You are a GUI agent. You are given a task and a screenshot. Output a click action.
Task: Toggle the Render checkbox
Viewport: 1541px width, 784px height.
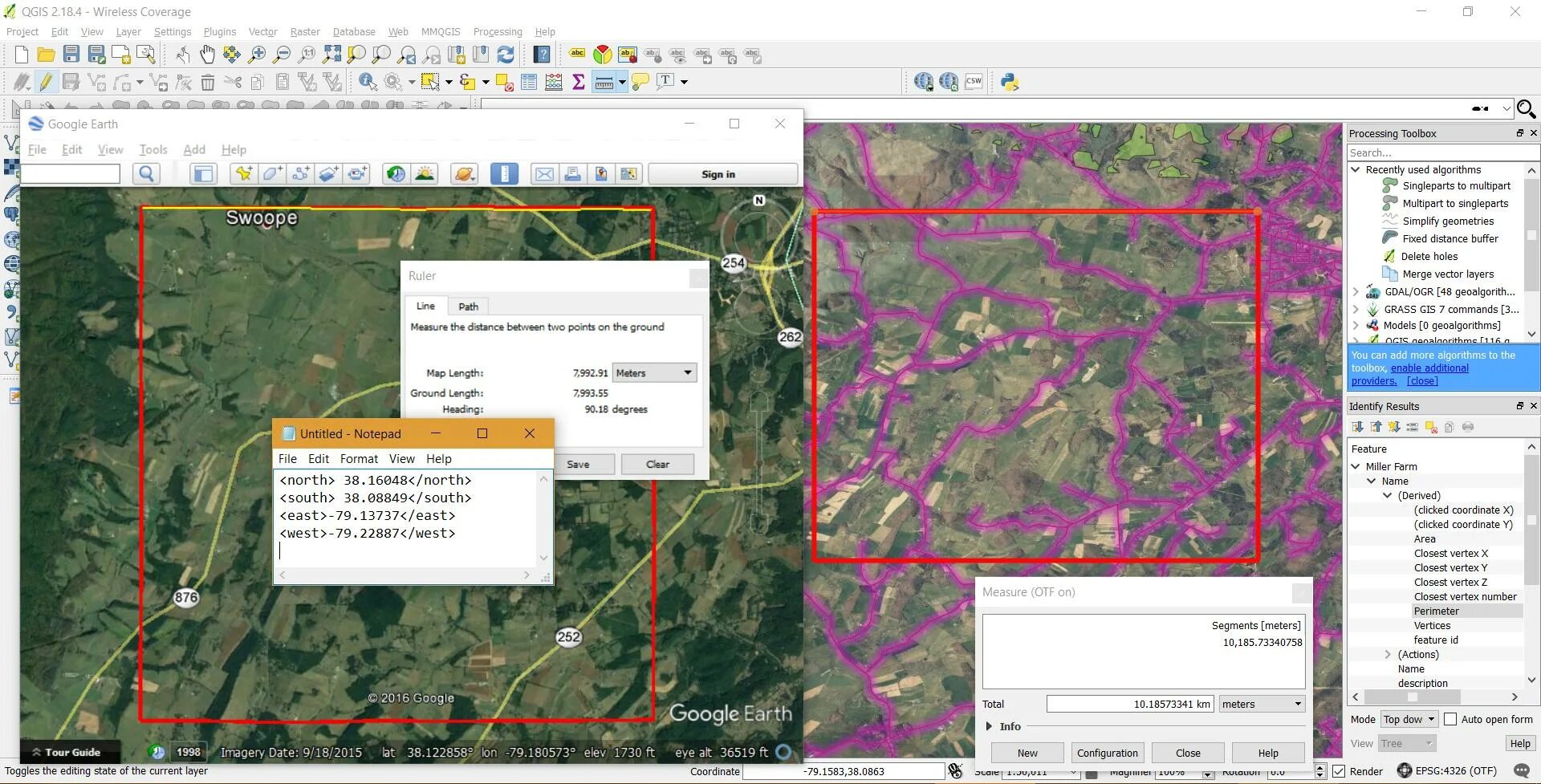[1339, 771]
